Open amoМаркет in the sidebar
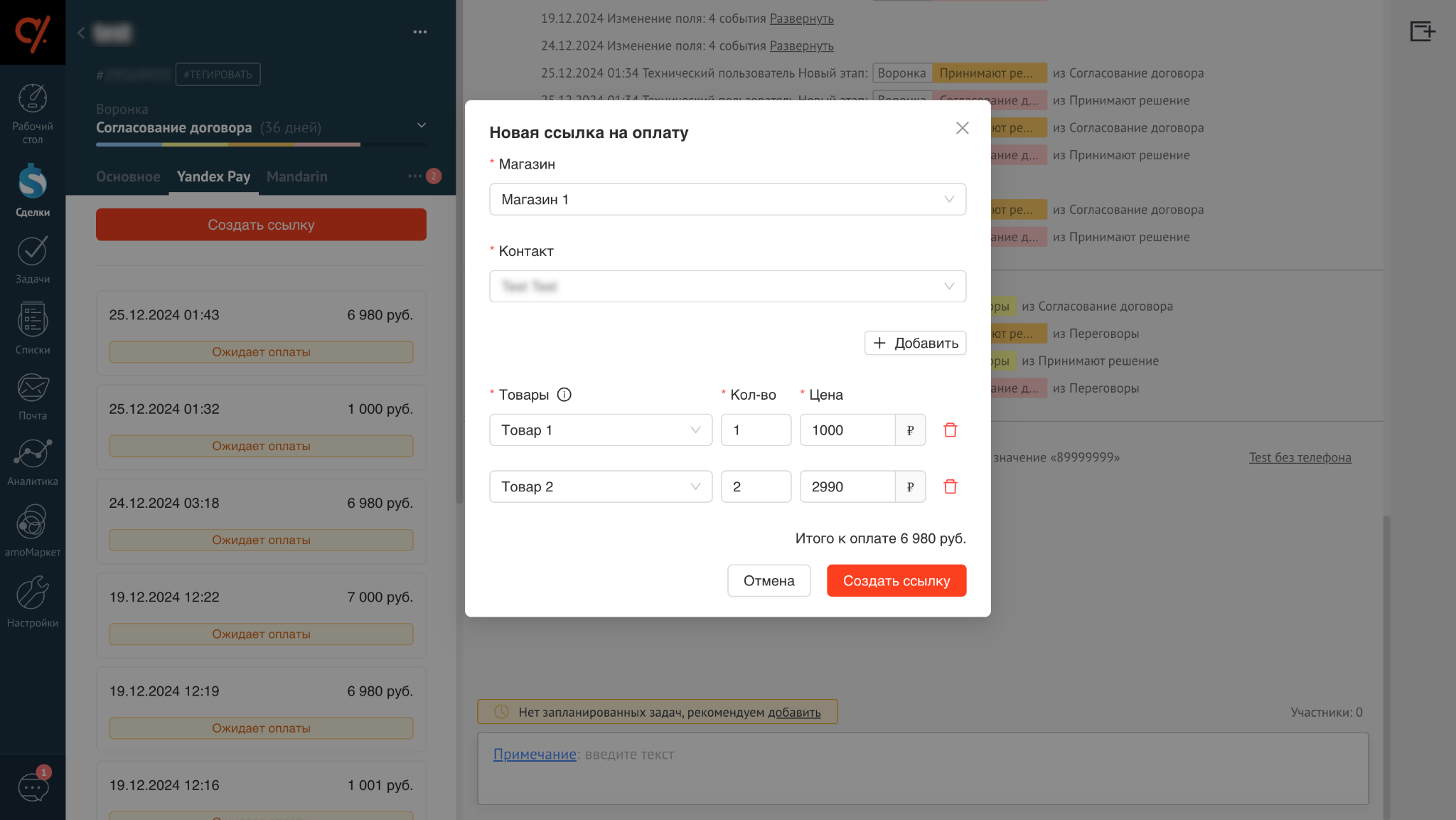 point(33,531)
